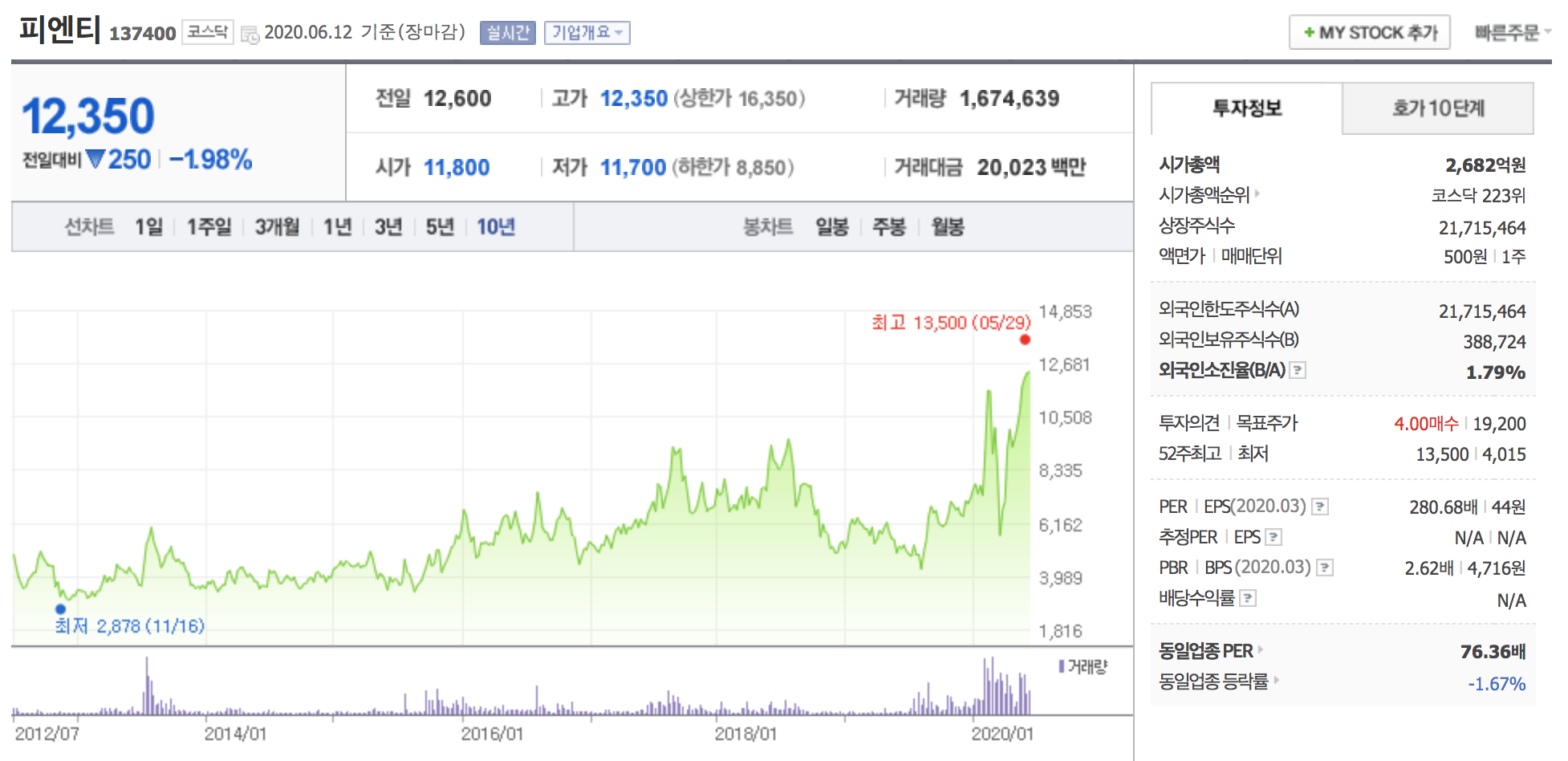Click the 시가 value 11,800
This screenshot has width=1568, height=761.
click(457, 168)
